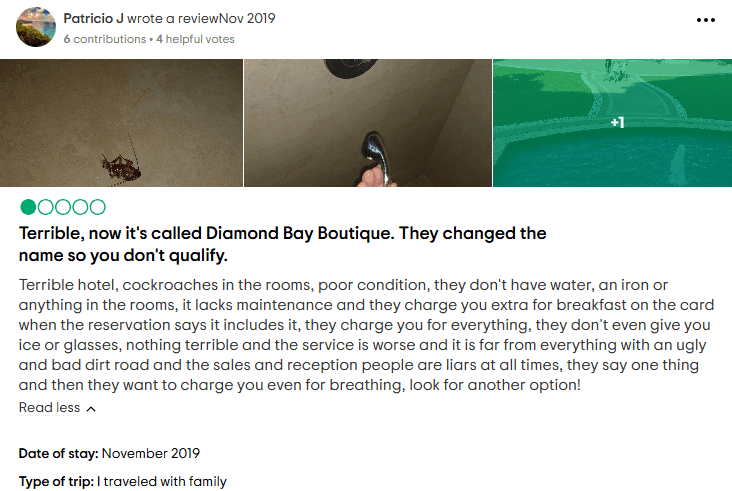Click the fifth empty rating bubble
Screen dimensions: 732x491
click(98, 207)
